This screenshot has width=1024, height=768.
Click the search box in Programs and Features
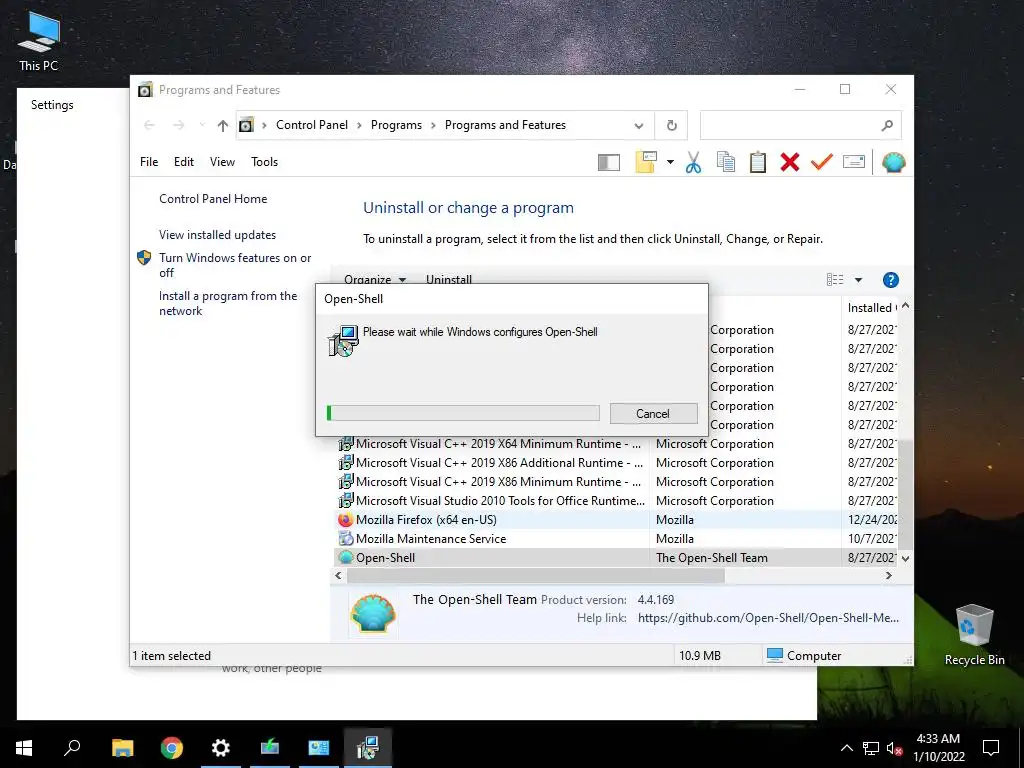click(x=801, y=125)
